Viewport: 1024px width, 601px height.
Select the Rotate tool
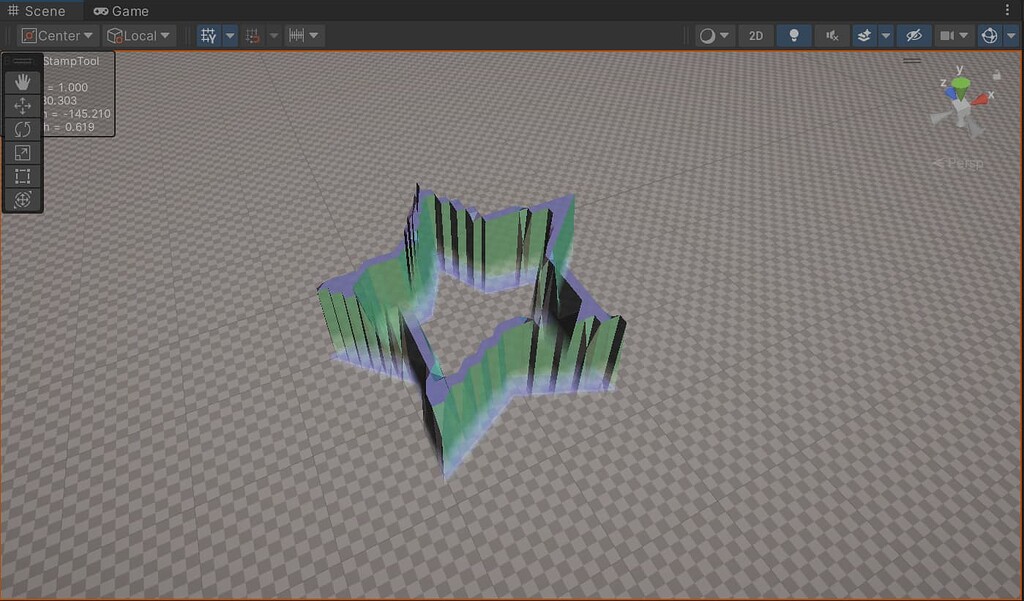tap(22, 129)
